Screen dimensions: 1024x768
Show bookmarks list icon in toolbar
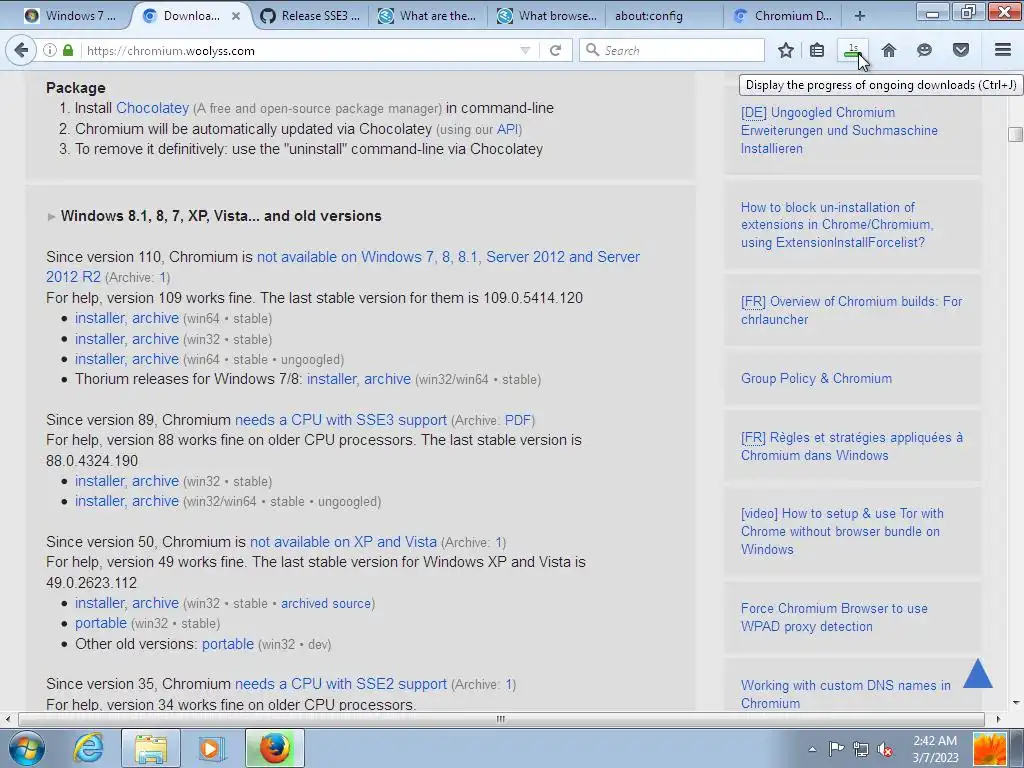pyautogui.click(x=817, y=50)
